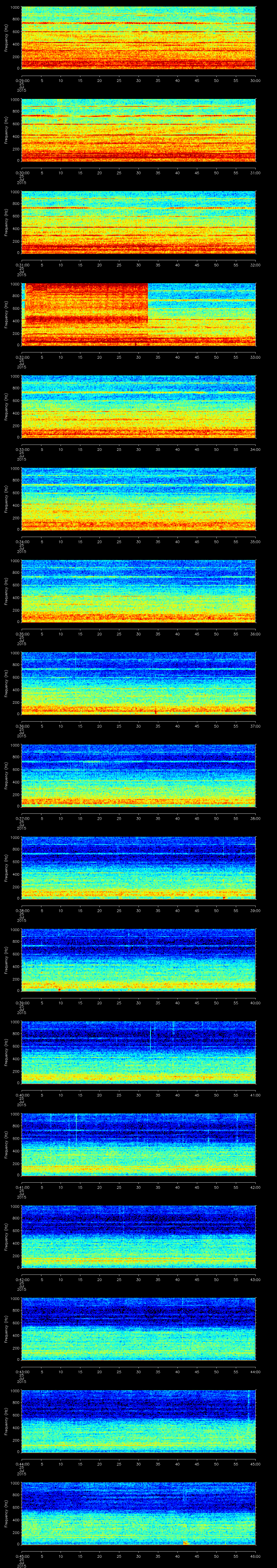Select the spectrogram panel beginning at 0:35:00

(x=138, y=591)
